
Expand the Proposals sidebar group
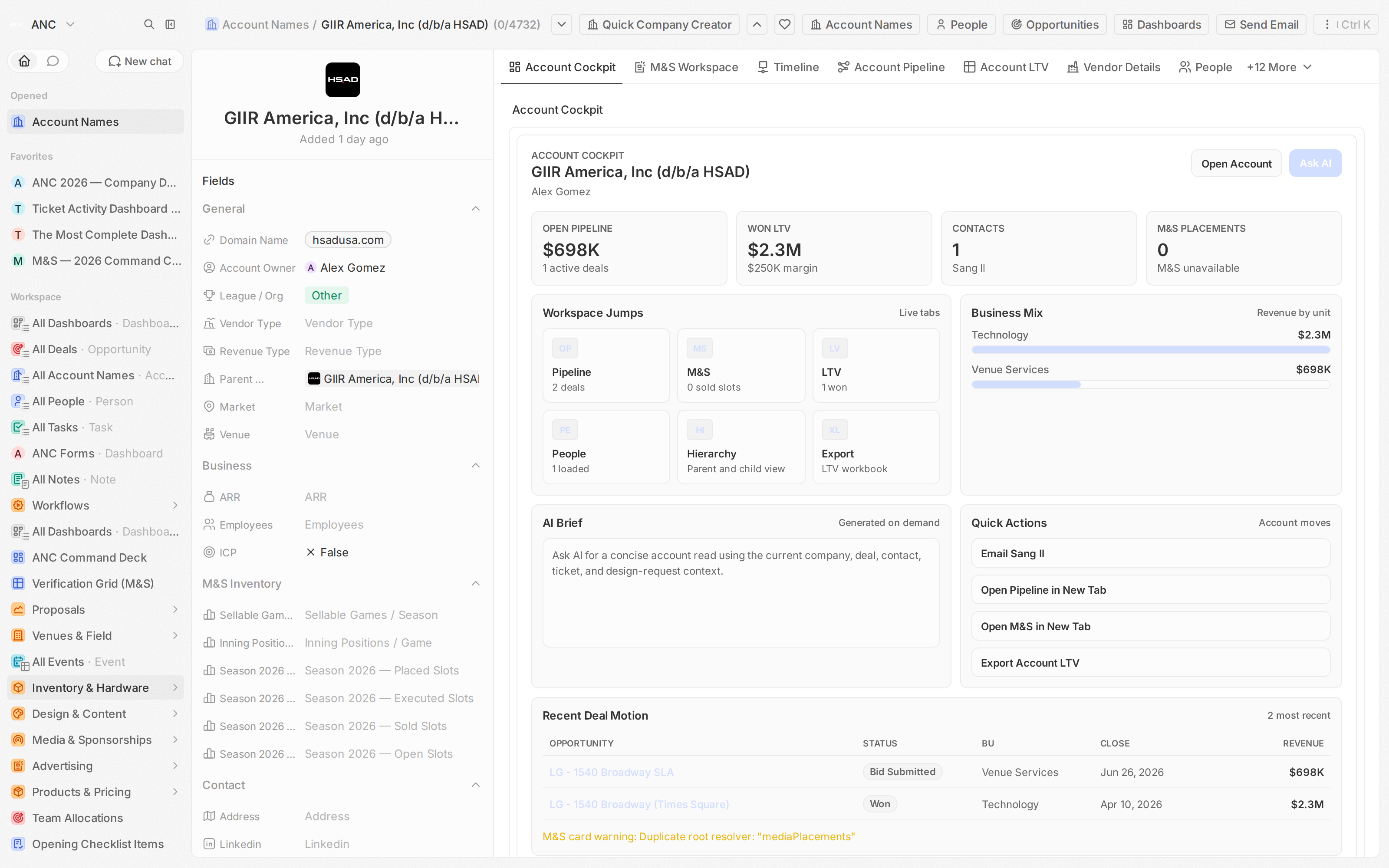click(x=175, y=609)
